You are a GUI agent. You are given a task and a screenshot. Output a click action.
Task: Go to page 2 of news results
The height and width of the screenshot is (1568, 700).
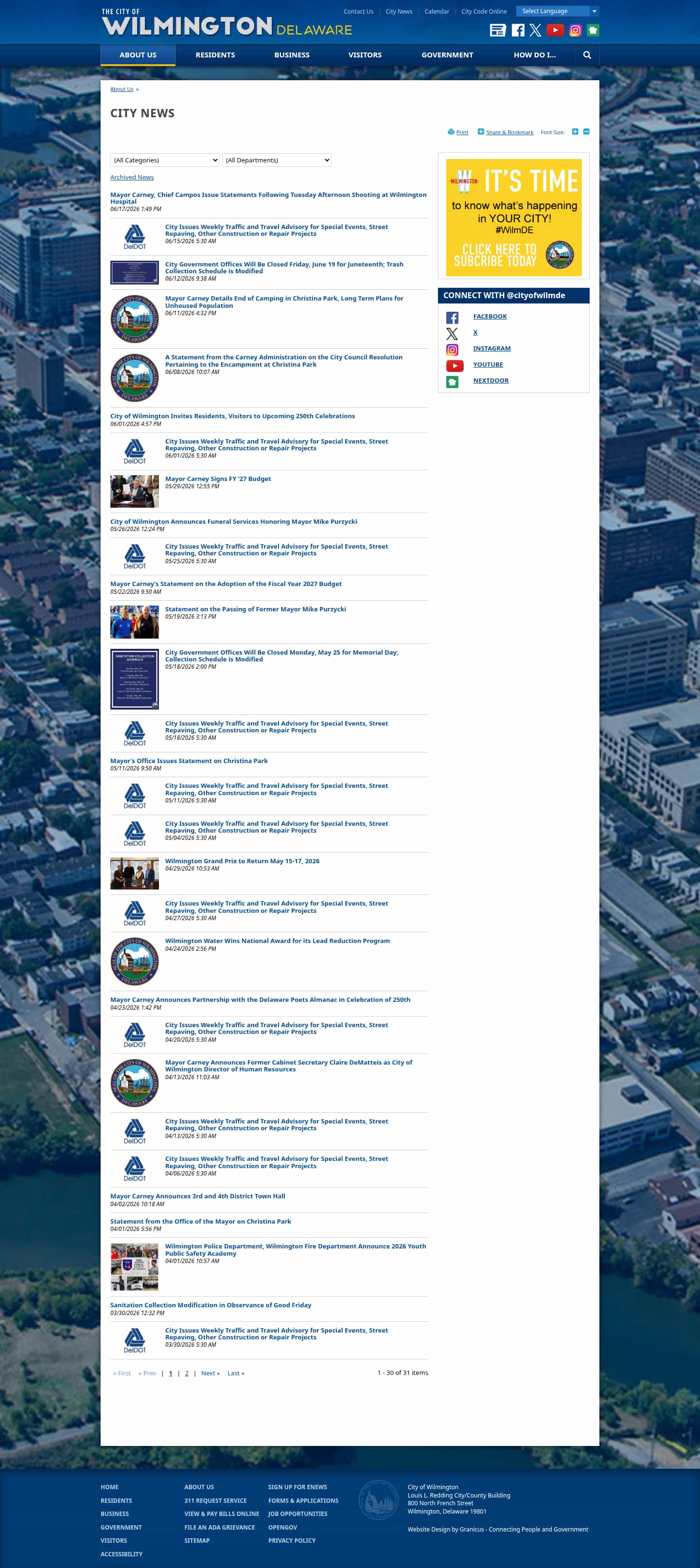coord(187,1373)
